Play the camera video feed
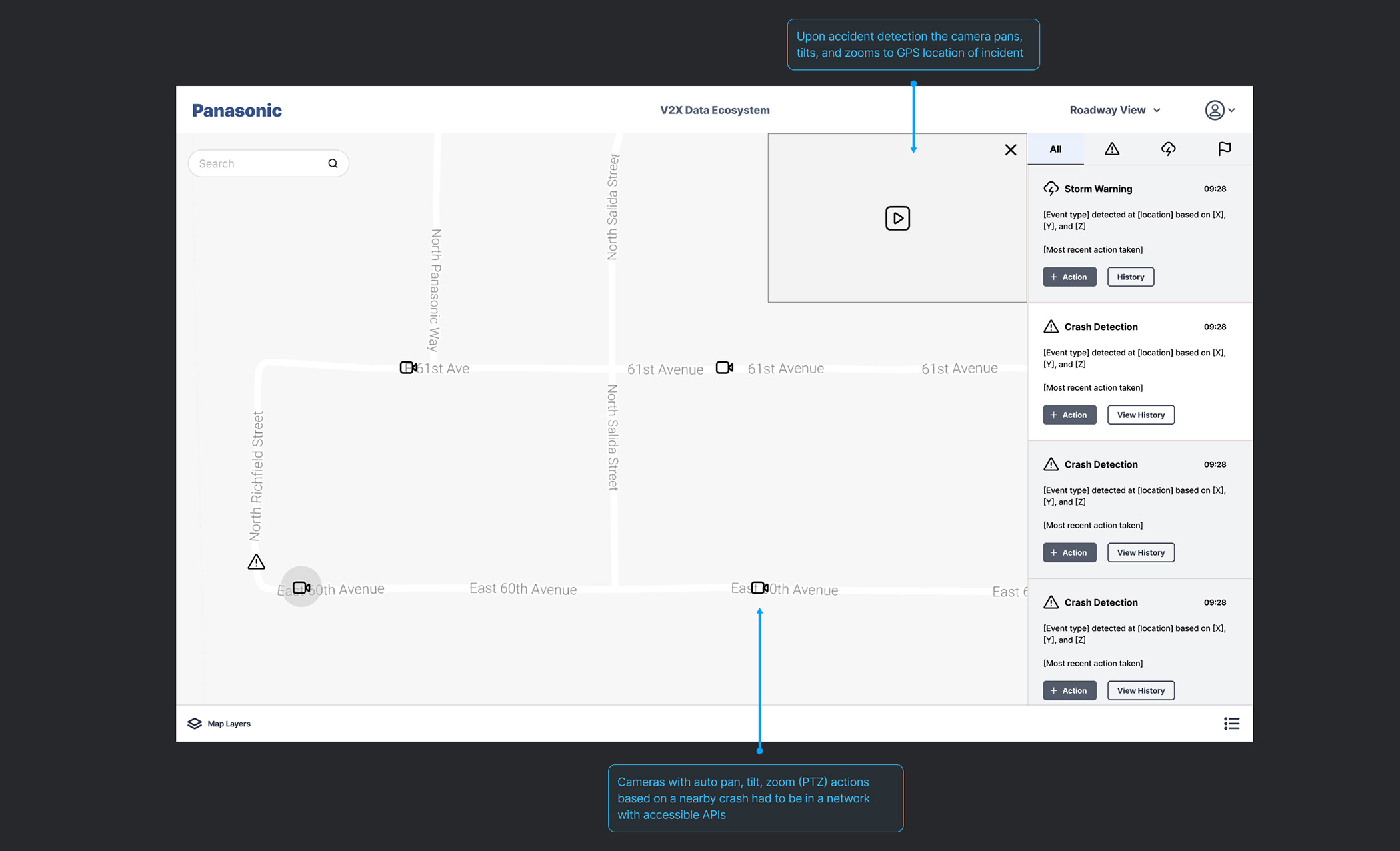Image resolution: width=1400 pixels, height=851 pixels. (897, 218)
